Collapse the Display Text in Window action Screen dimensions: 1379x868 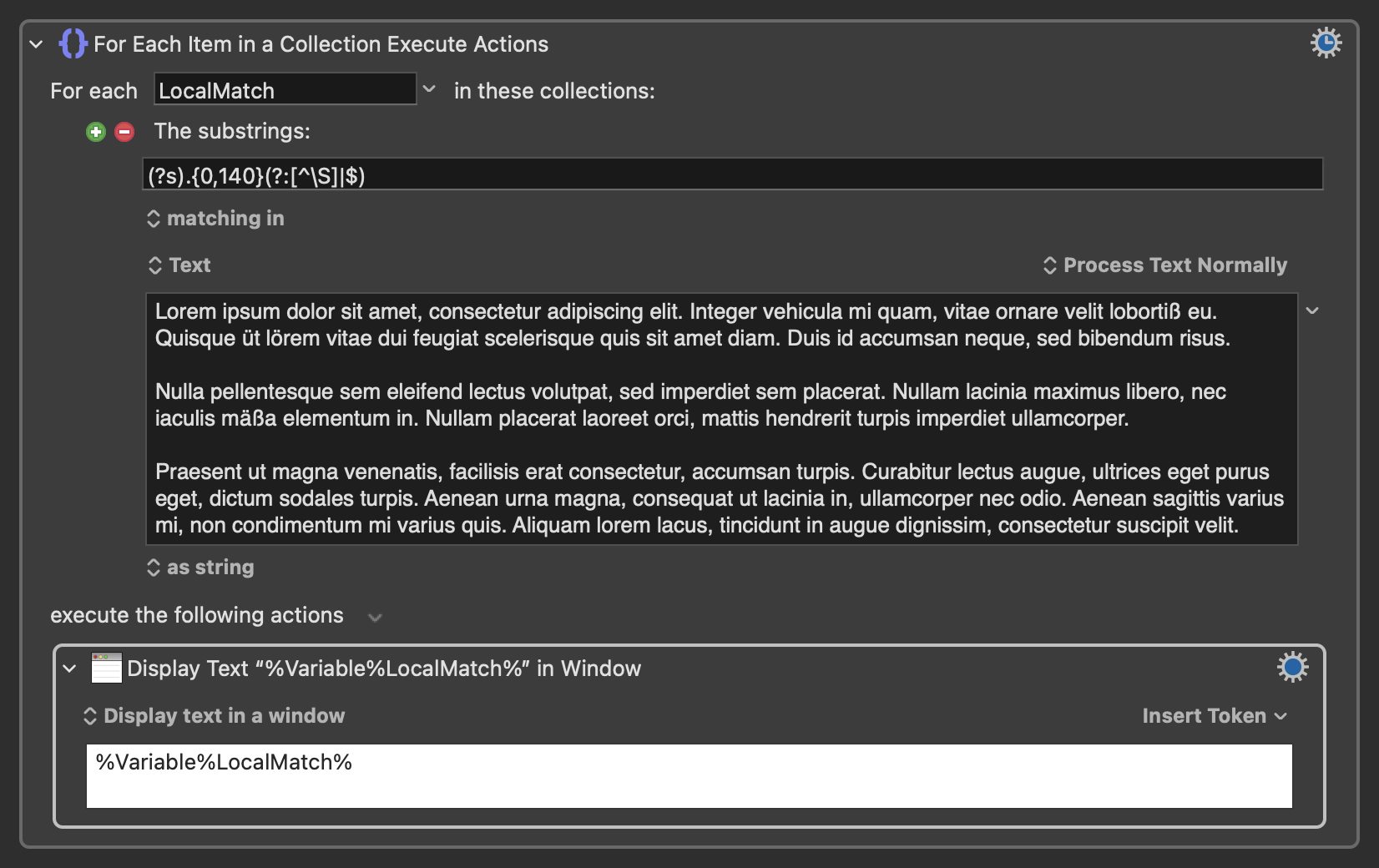click(69, 669)
